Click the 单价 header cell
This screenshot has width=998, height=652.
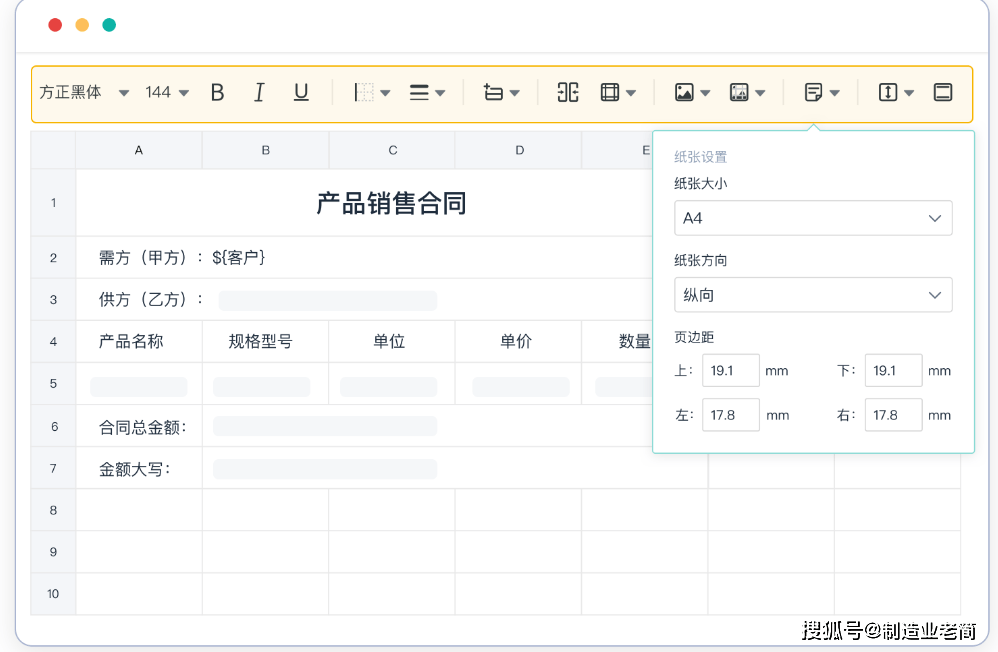pyautogui.click(x=519, y=342)
